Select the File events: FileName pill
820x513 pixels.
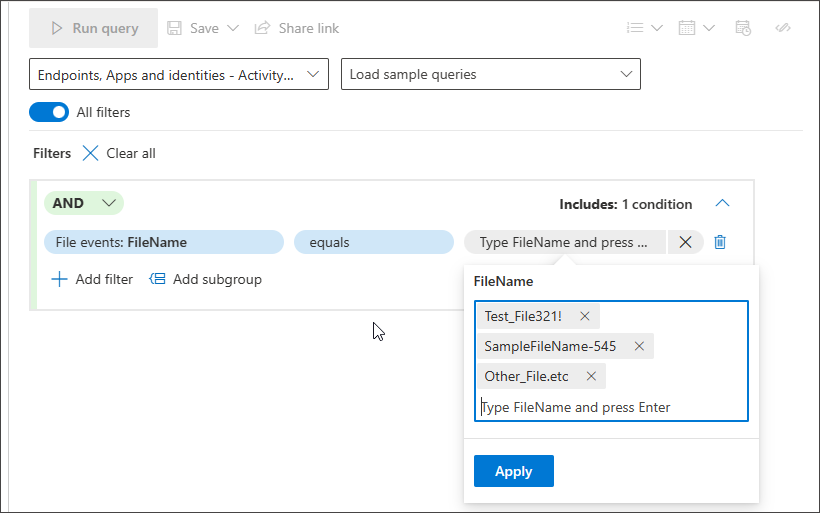164,242
